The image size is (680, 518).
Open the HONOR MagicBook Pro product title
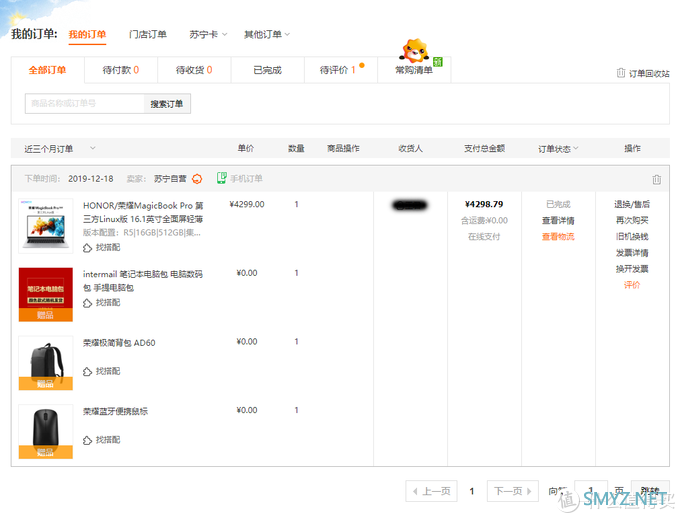143,212
